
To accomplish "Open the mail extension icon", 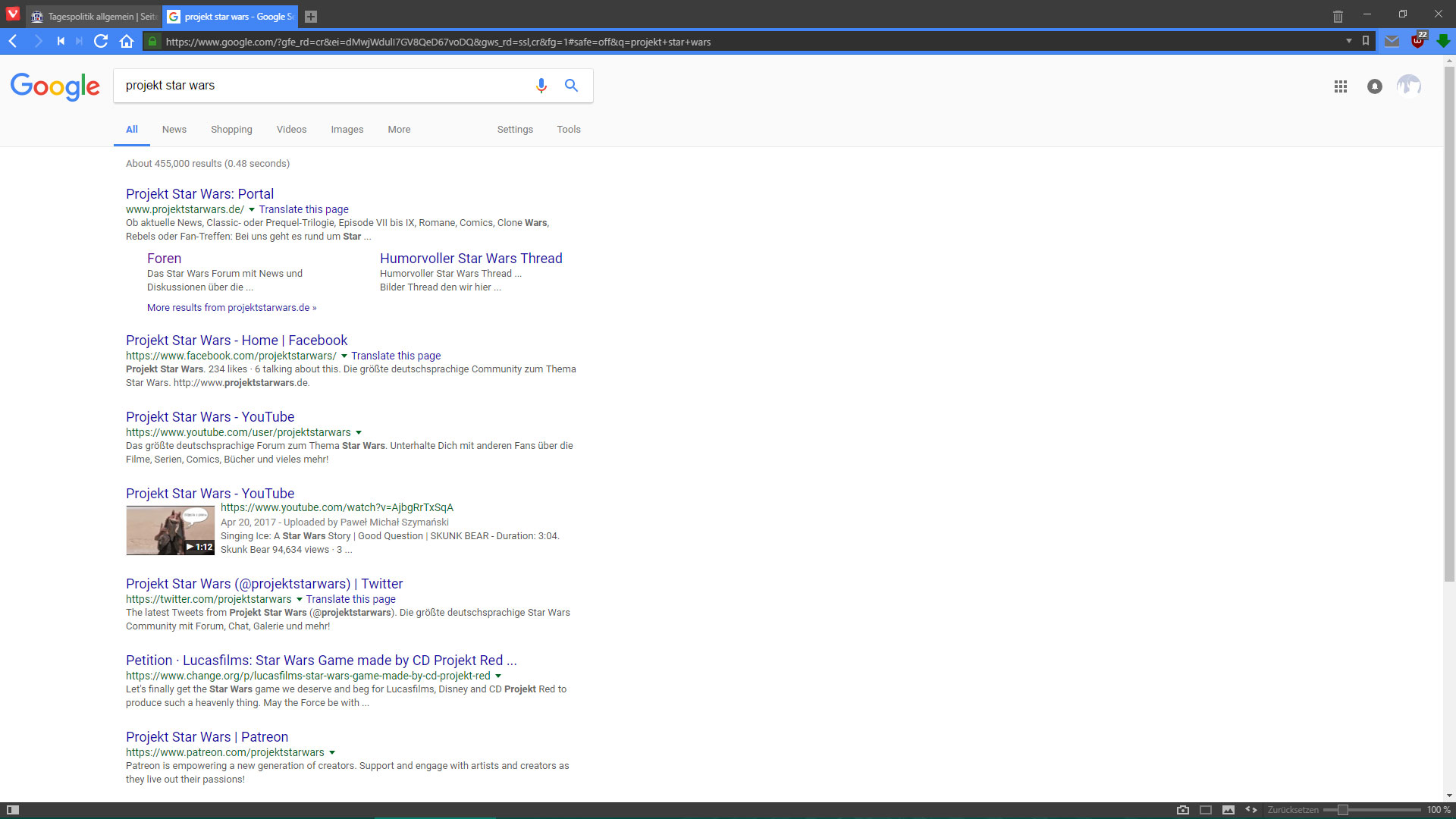I will tap(1392, 41).
